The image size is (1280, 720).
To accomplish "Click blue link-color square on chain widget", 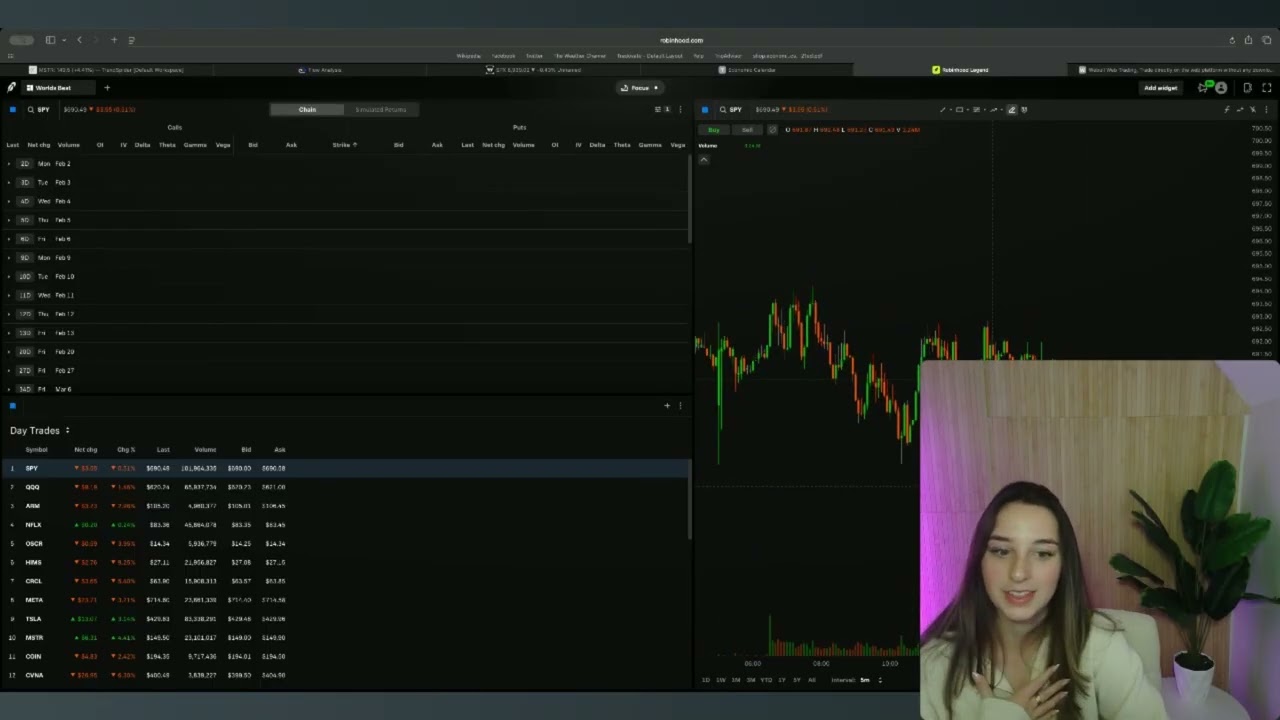I will point(12,110).
